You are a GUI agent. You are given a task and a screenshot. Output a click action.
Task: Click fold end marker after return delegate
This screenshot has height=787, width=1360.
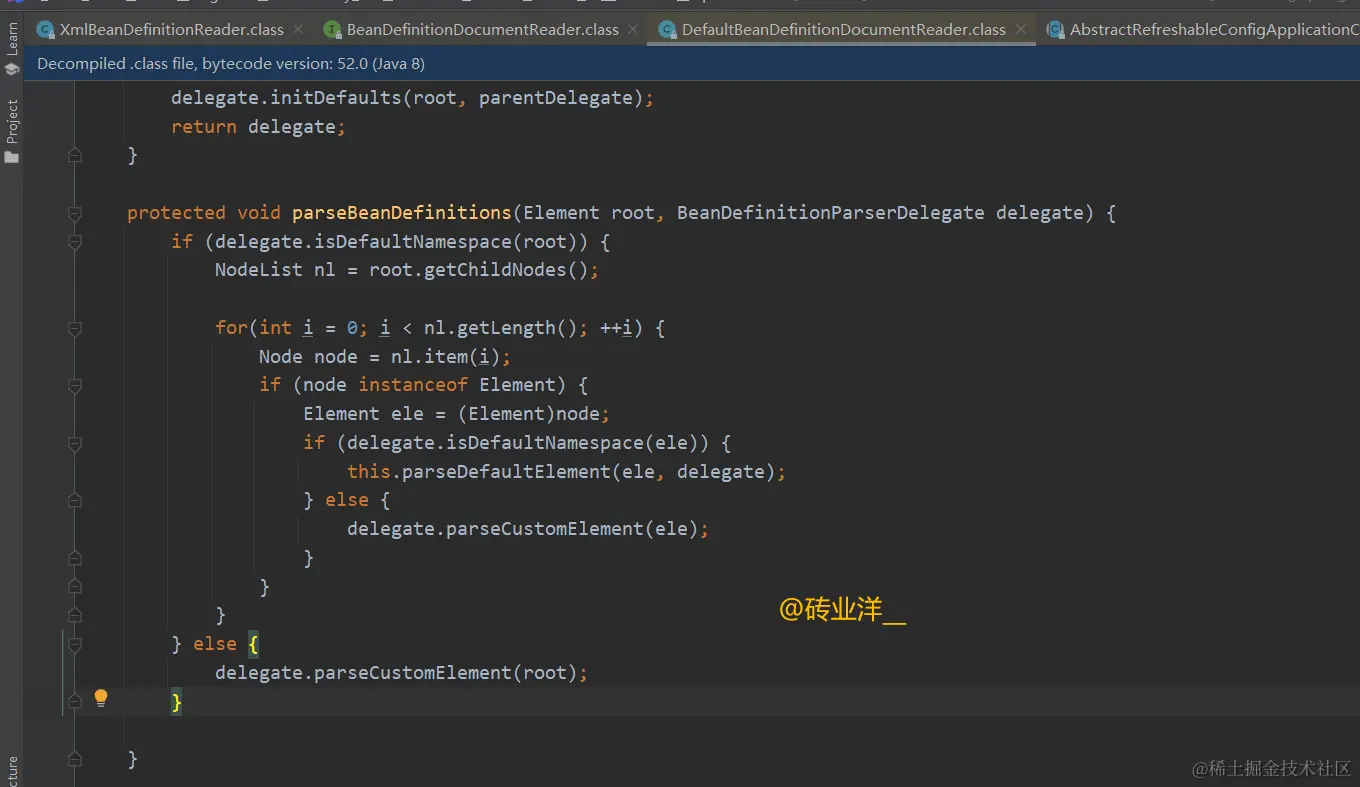click(x=74, y=155)
